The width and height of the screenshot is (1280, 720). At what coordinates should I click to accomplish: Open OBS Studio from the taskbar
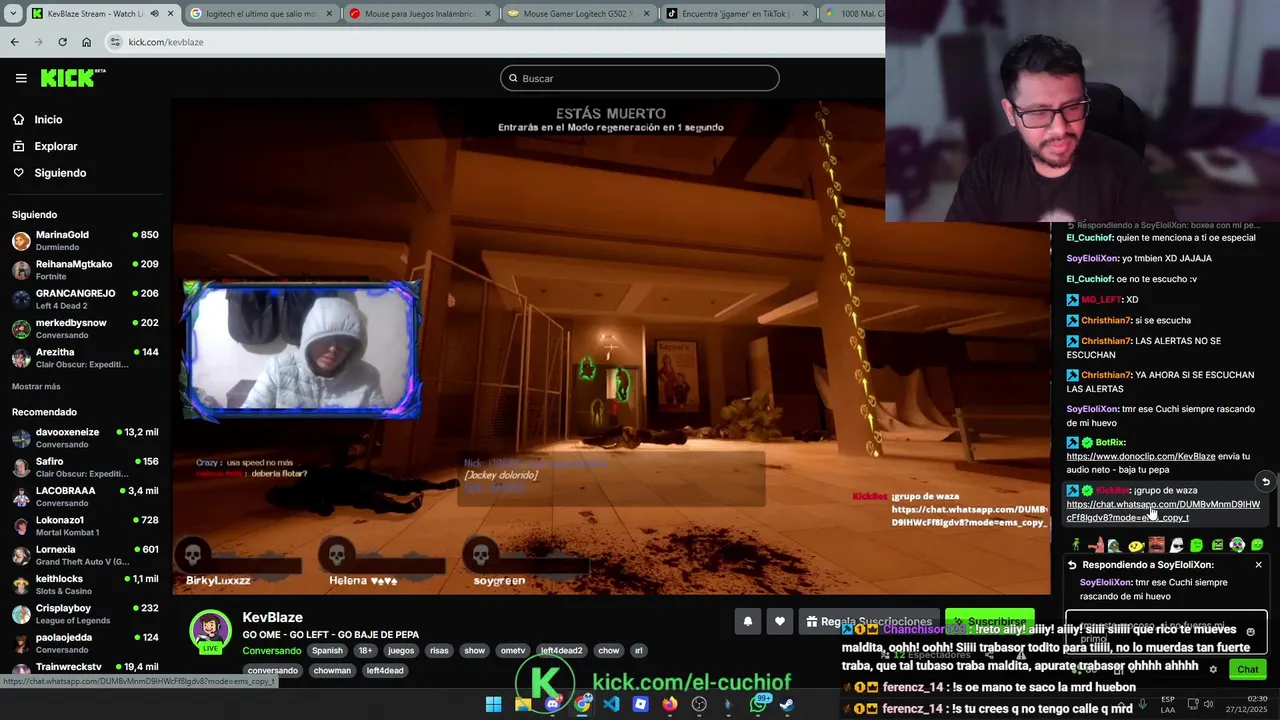pyautogui.click(x=699, y=704)
